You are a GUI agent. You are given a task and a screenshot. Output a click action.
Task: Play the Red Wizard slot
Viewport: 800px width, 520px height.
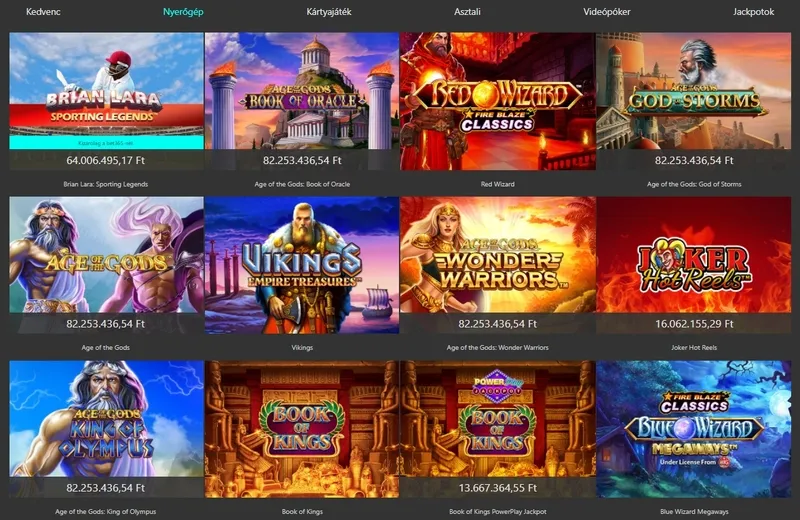pyautogui.click(x=497, y=101)
